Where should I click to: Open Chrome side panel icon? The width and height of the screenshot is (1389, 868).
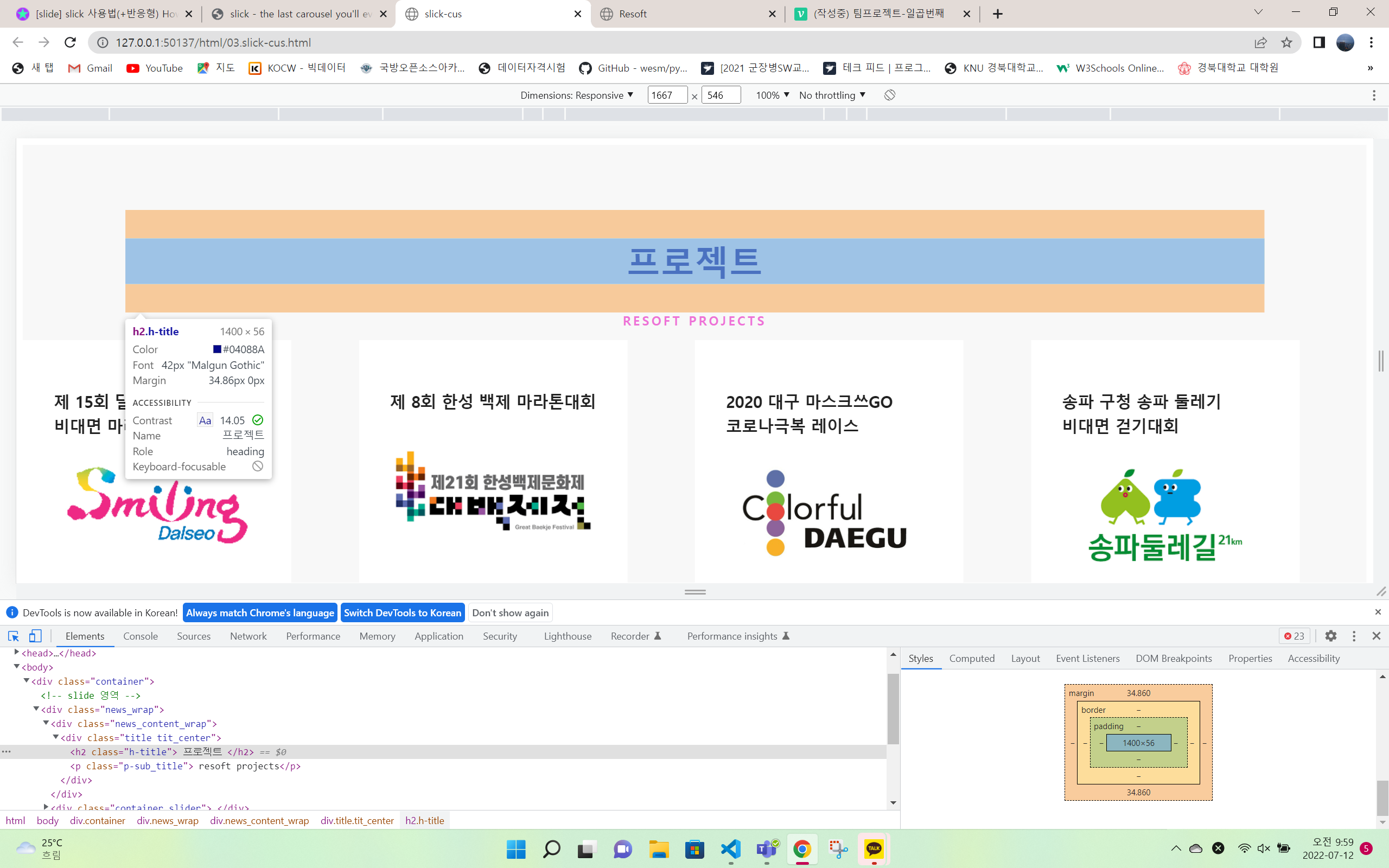1318,42
